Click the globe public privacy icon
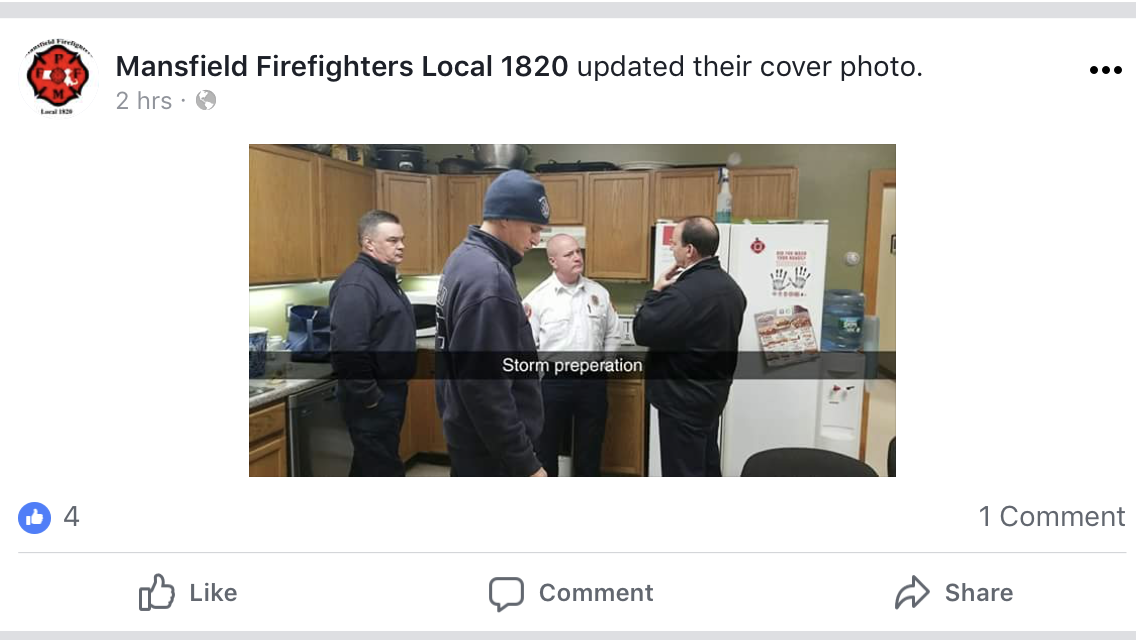The width and height of the screenshot is (1136, 640). coord(206,100)
